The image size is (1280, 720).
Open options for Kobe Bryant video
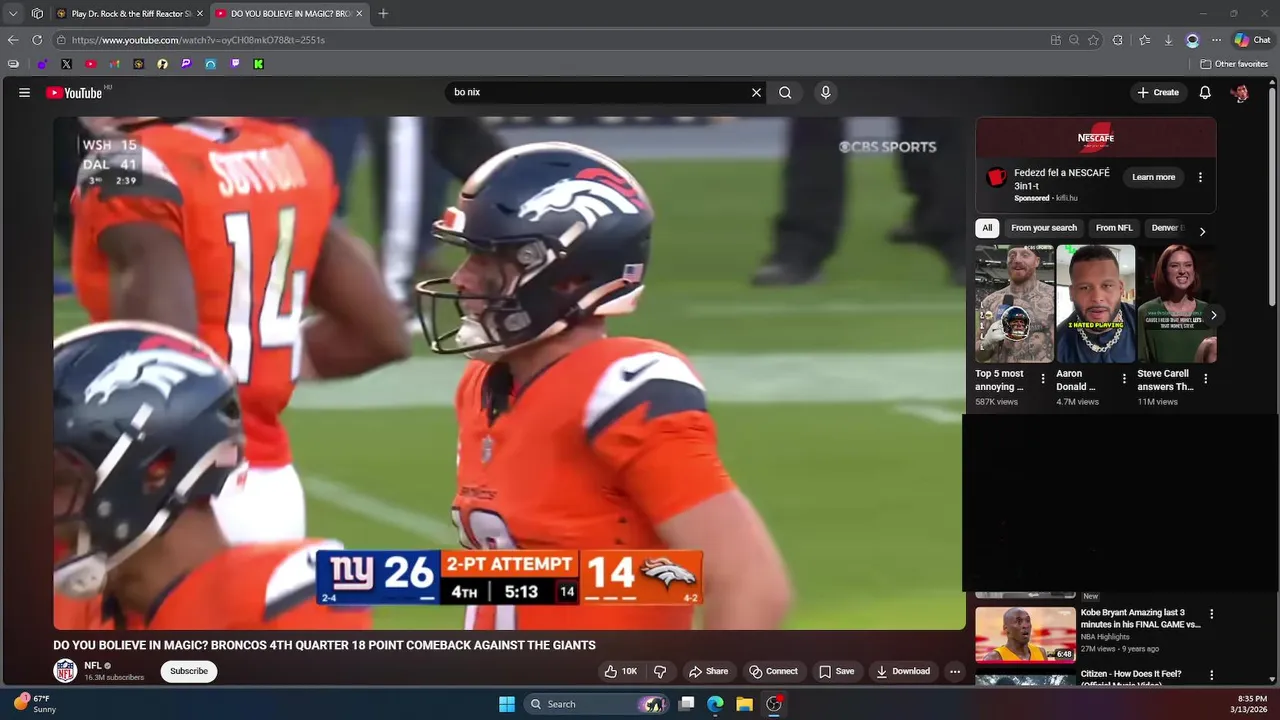pos(1211,614)
